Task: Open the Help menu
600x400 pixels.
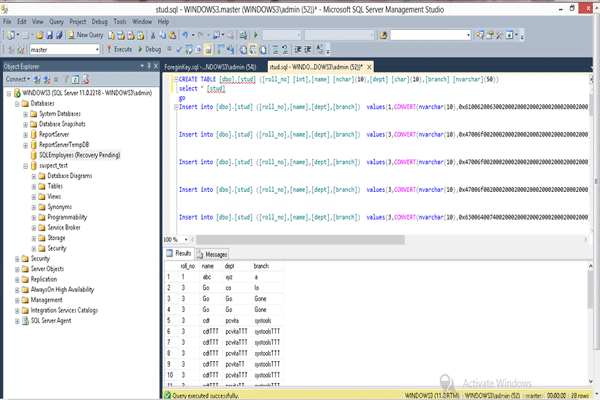Action: (x=163, y=21)
